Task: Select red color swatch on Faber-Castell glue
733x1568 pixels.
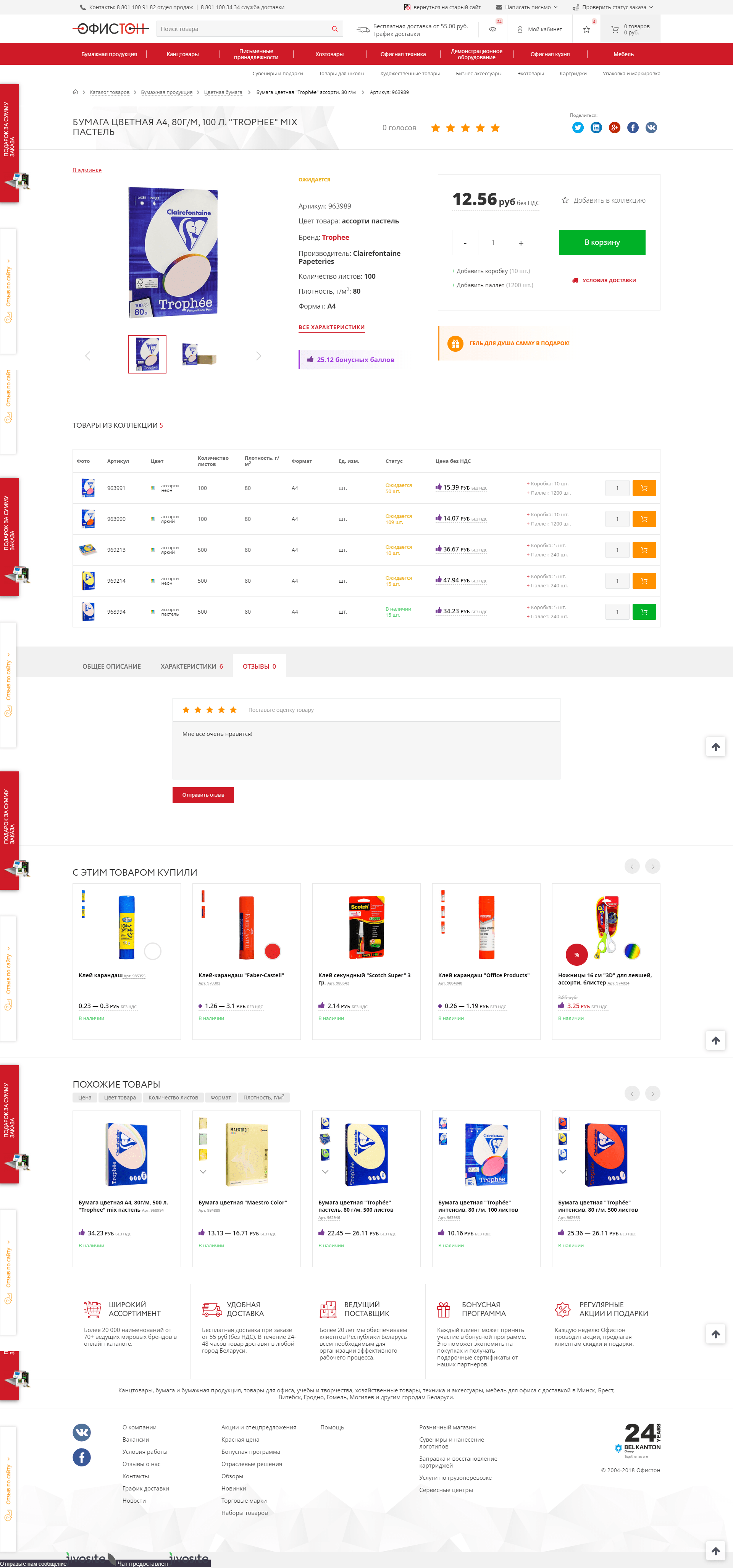Action: [x=273, y=951]
